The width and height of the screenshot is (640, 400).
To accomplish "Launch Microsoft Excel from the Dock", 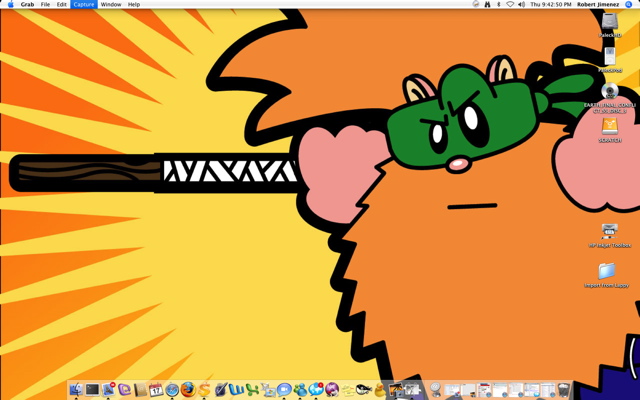I will click(x=252, y=390).
